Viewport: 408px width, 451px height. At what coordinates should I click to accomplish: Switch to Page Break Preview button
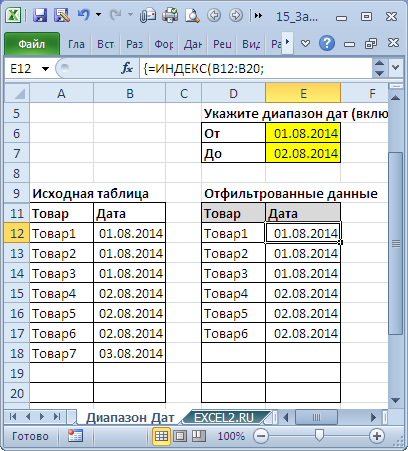[x=199, y=436]
